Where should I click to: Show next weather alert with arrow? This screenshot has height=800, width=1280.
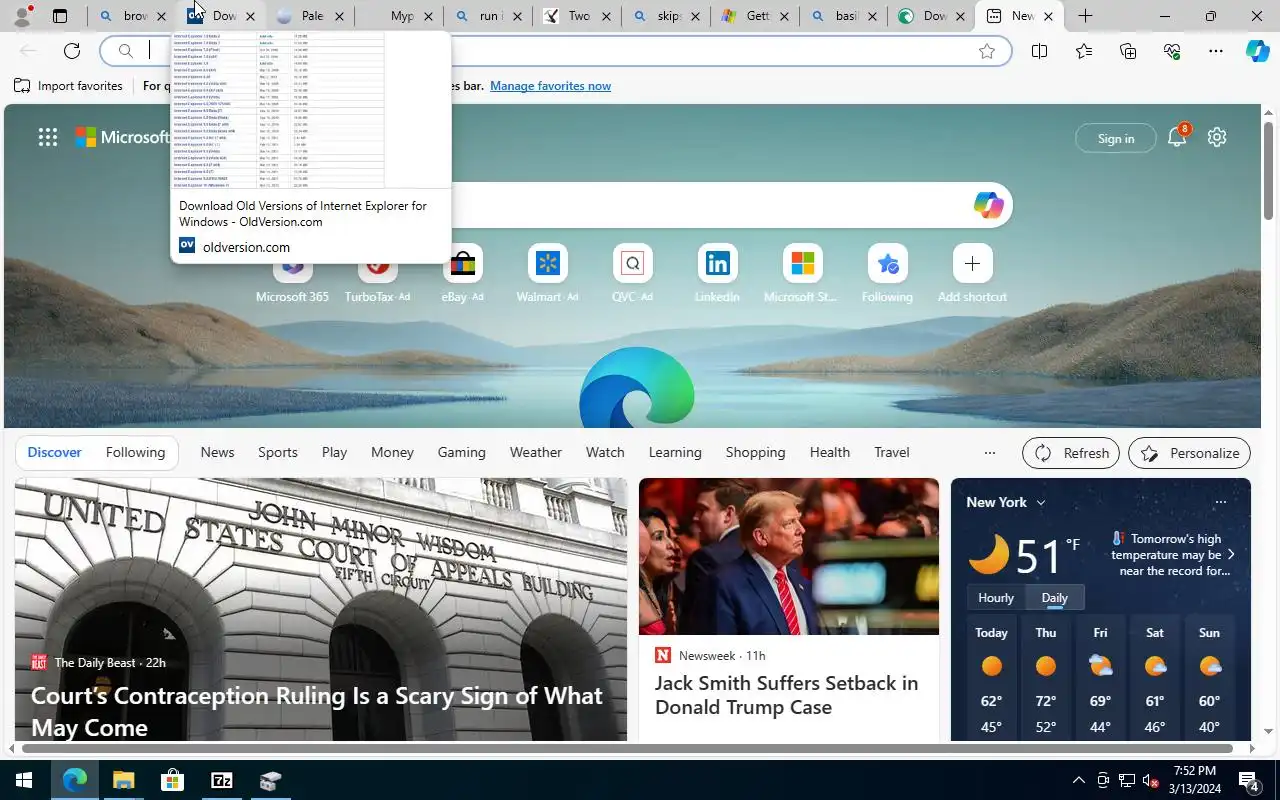click(x=1231, y=554)
